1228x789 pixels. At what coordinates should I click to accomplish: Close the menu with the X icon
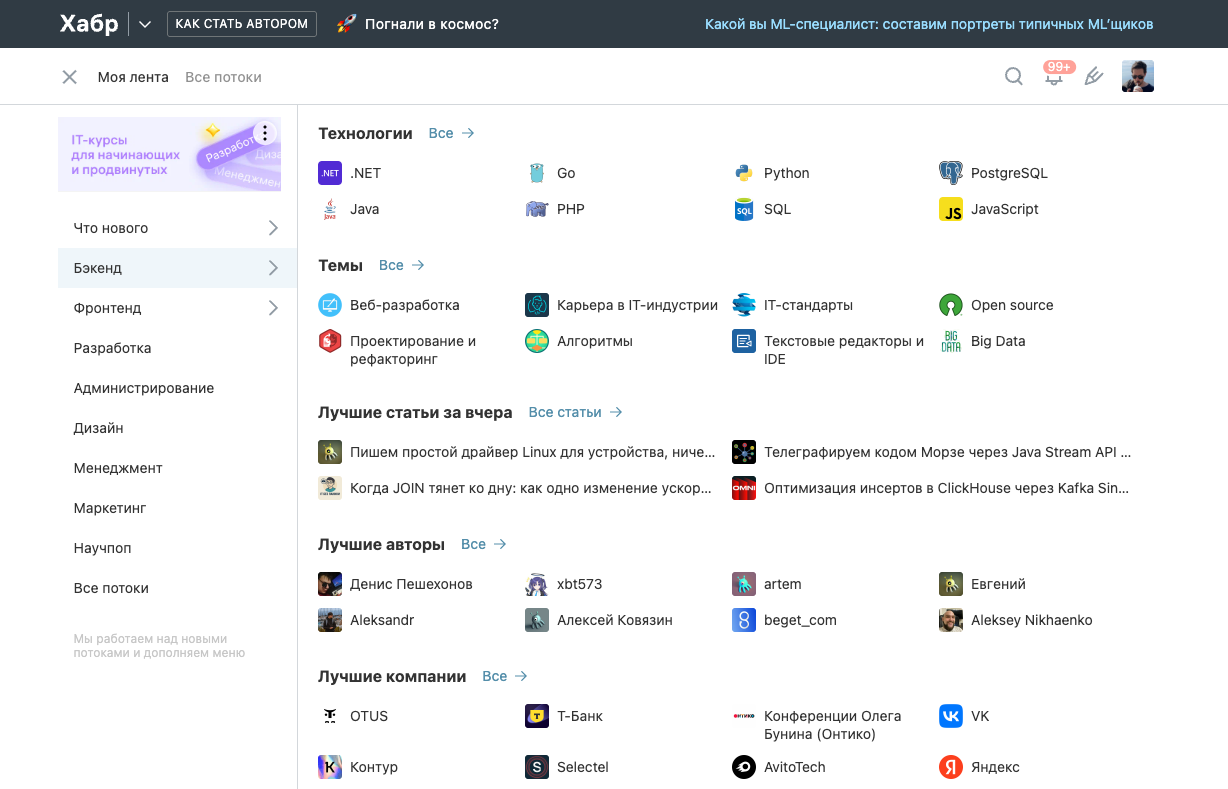coord(69,77)
